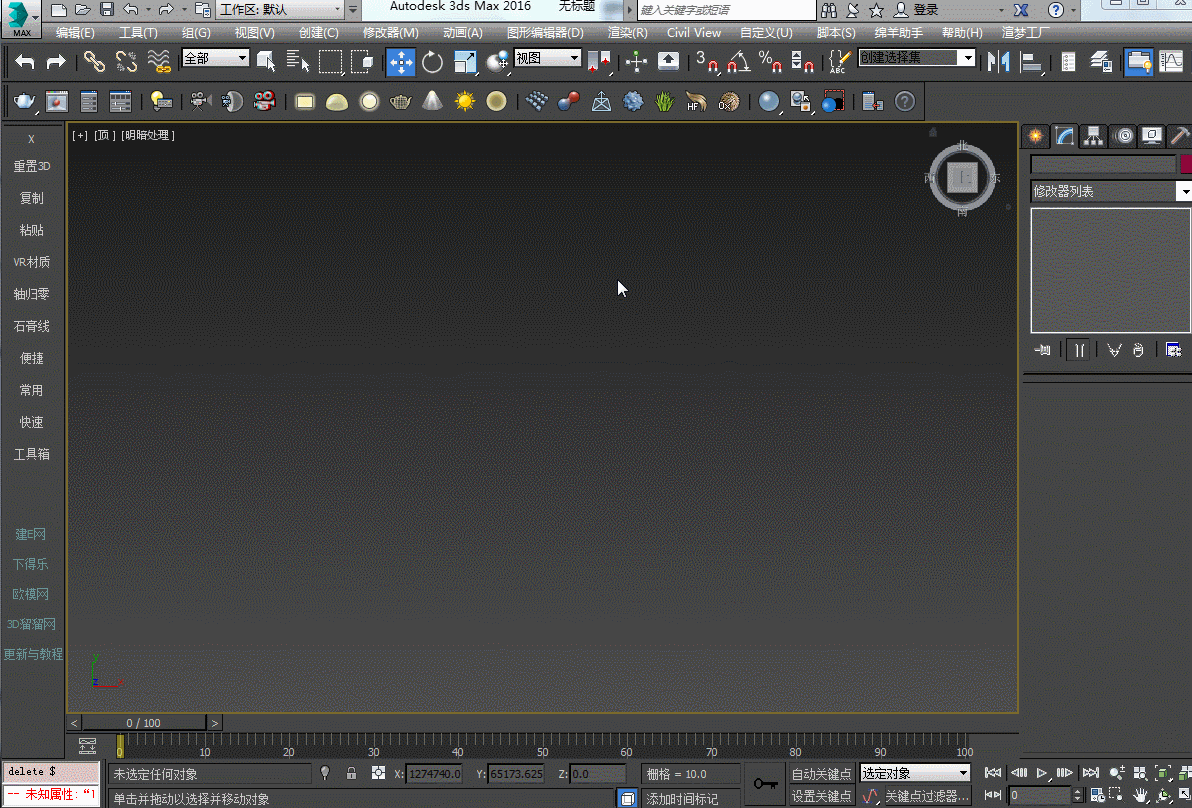Open the 修改器(M) modifiers menu
1192x808 pixels.
(390, 33)
